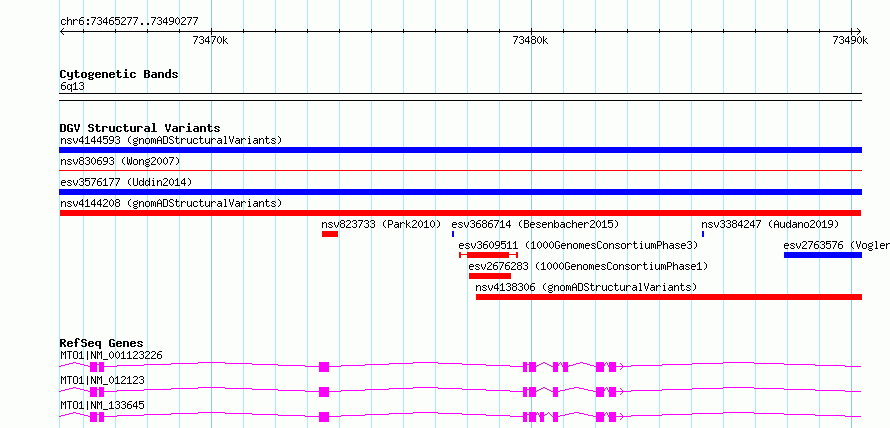Select the esv2676283 (1000GenomesConsortiumPhase1) label
890x428 pixels.
click(x=588, y=266)
